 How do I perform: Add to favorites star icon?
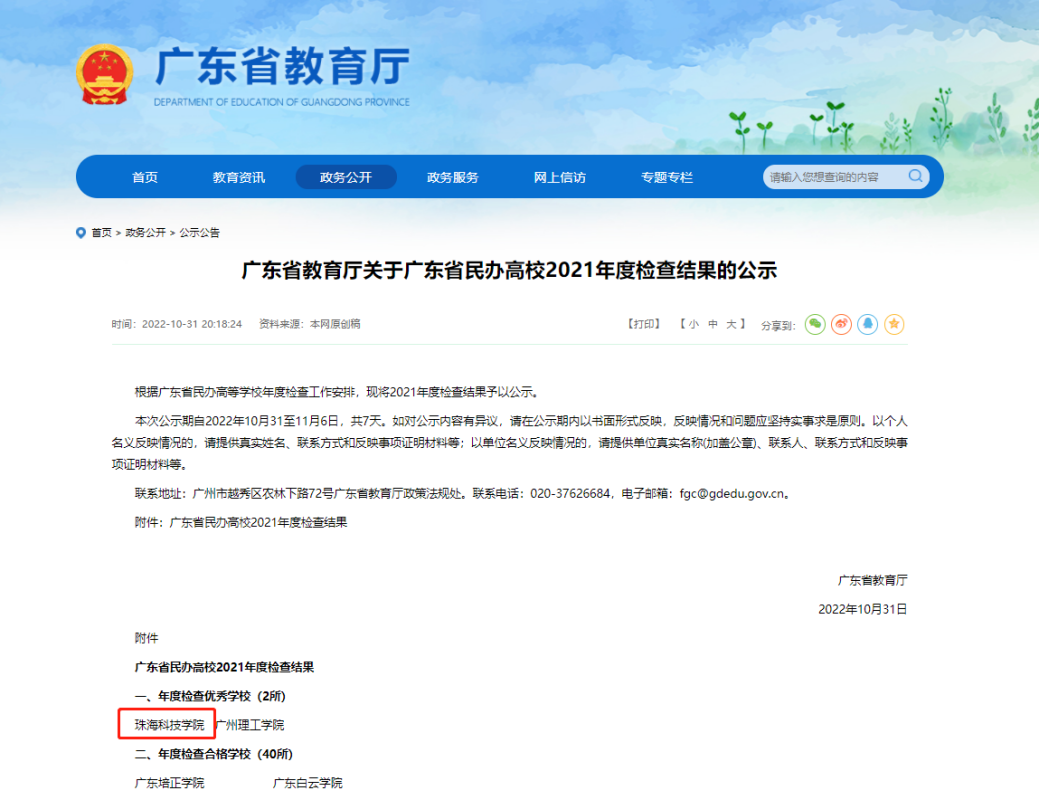pyautogui.click(x=894, y=324)
